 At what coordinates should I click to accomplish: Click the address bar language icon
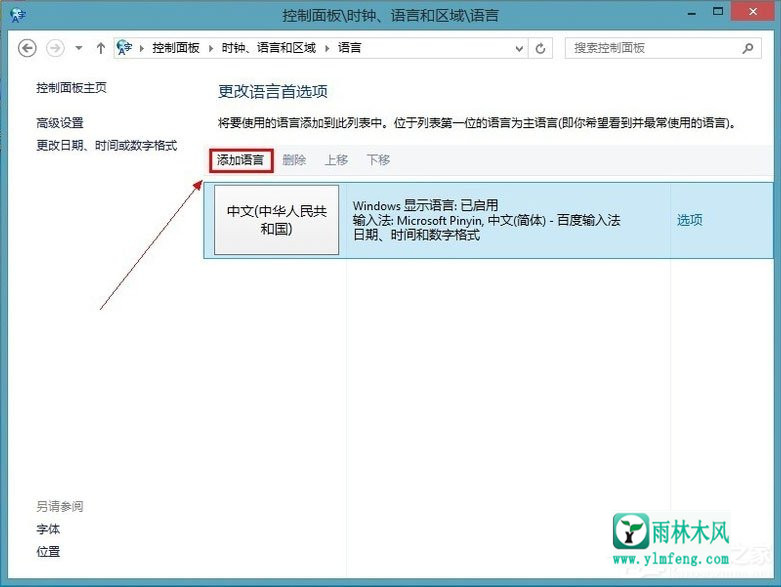click(125, 48)
